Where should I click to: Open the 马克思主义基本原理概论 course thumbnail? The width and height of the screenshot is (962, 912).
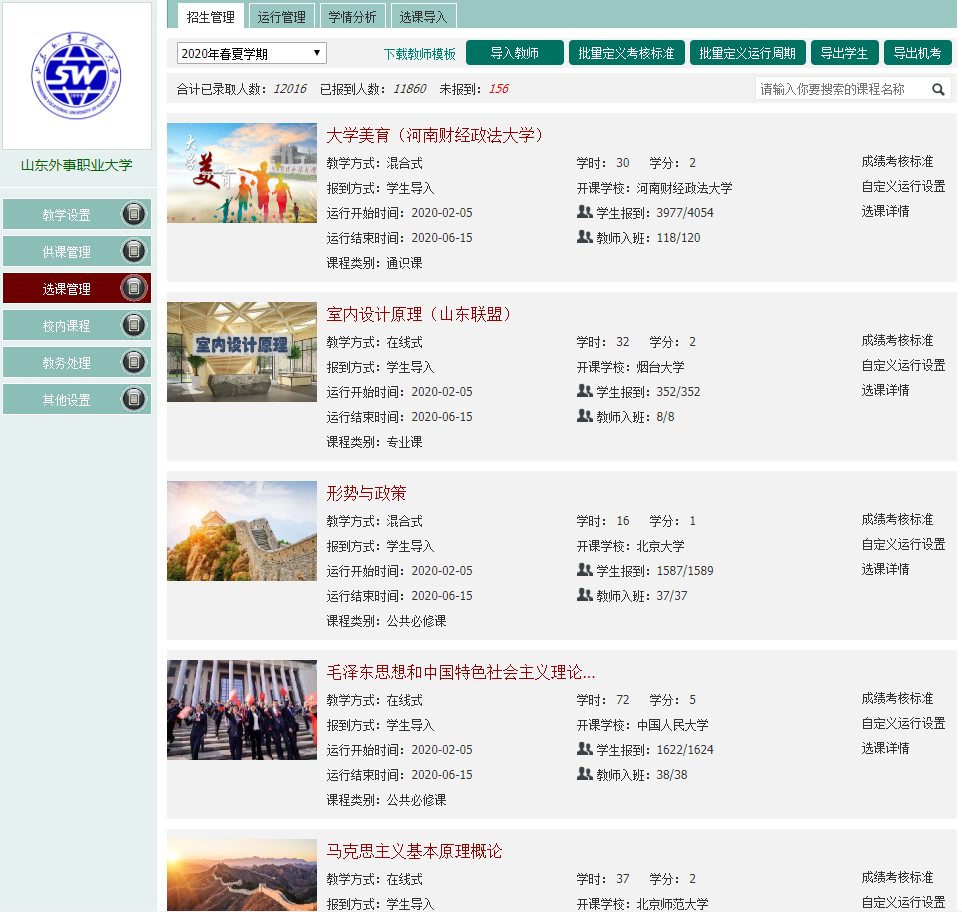pyautogui.click(x=242, y=875)
